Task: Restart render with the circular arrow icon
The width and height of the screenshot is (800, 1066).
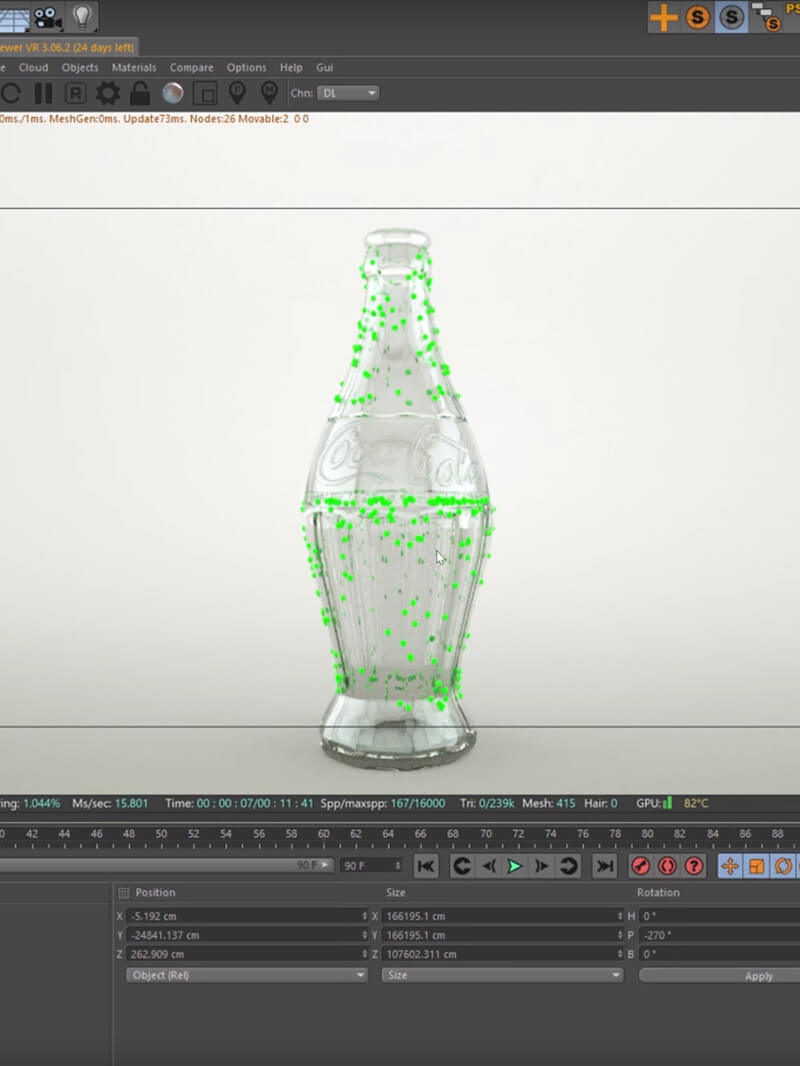Action: point(10,93)
